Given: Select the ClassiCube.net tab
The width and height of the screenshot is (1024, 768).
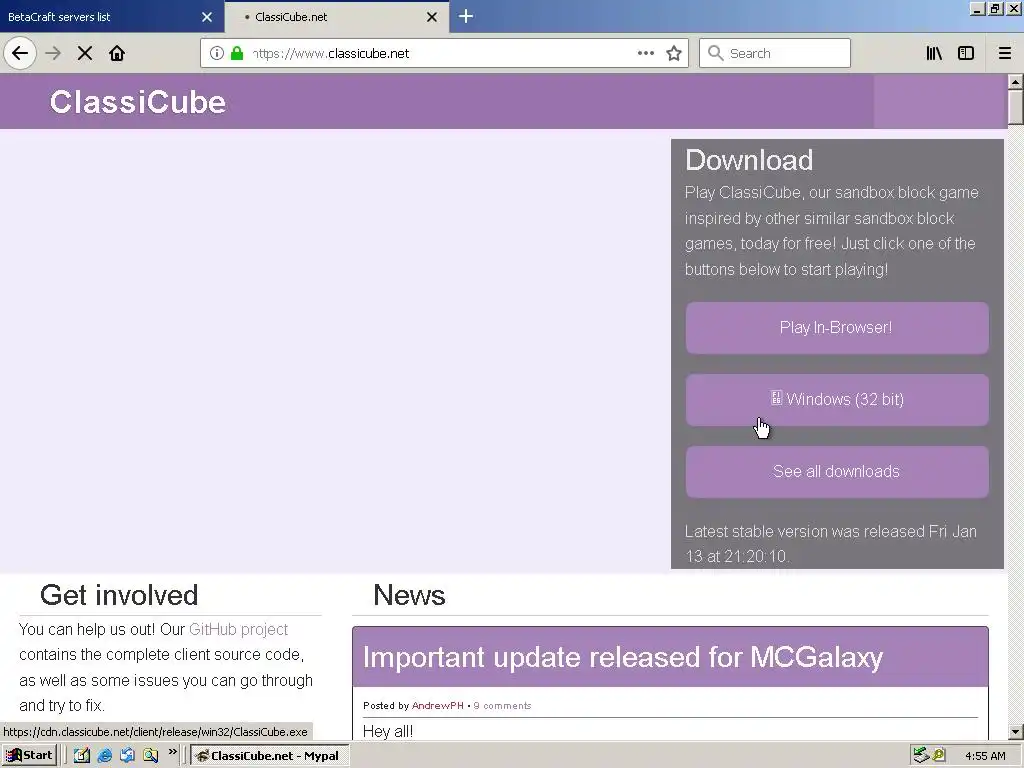Looking at the screenshot, I should click(x=337, y=16).
